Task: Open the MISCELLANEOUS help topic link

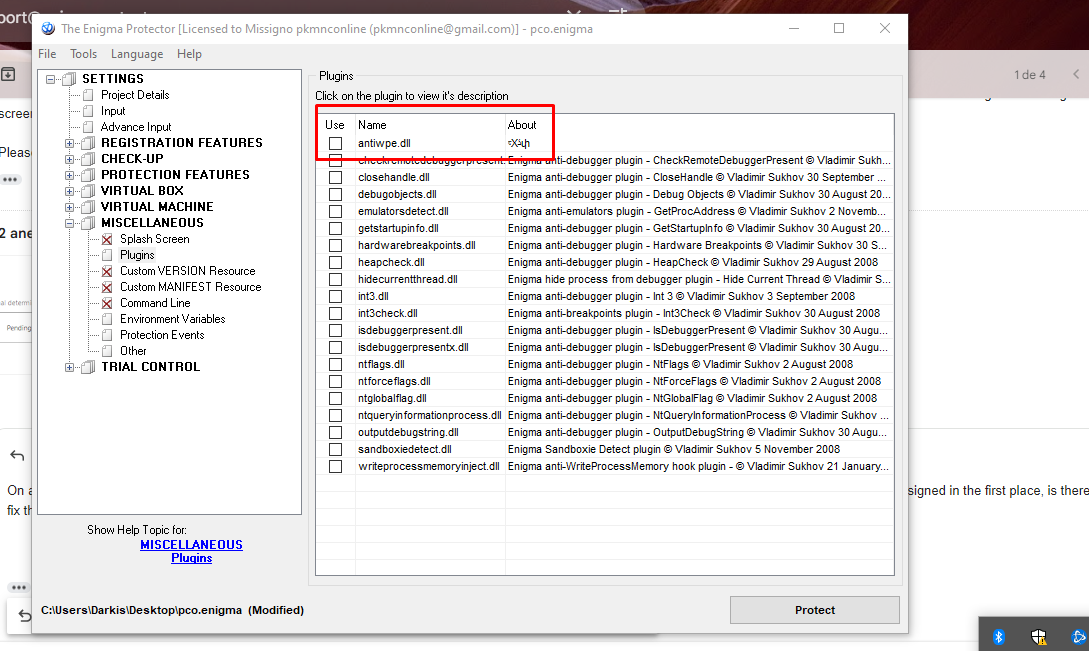Action: 191,545
